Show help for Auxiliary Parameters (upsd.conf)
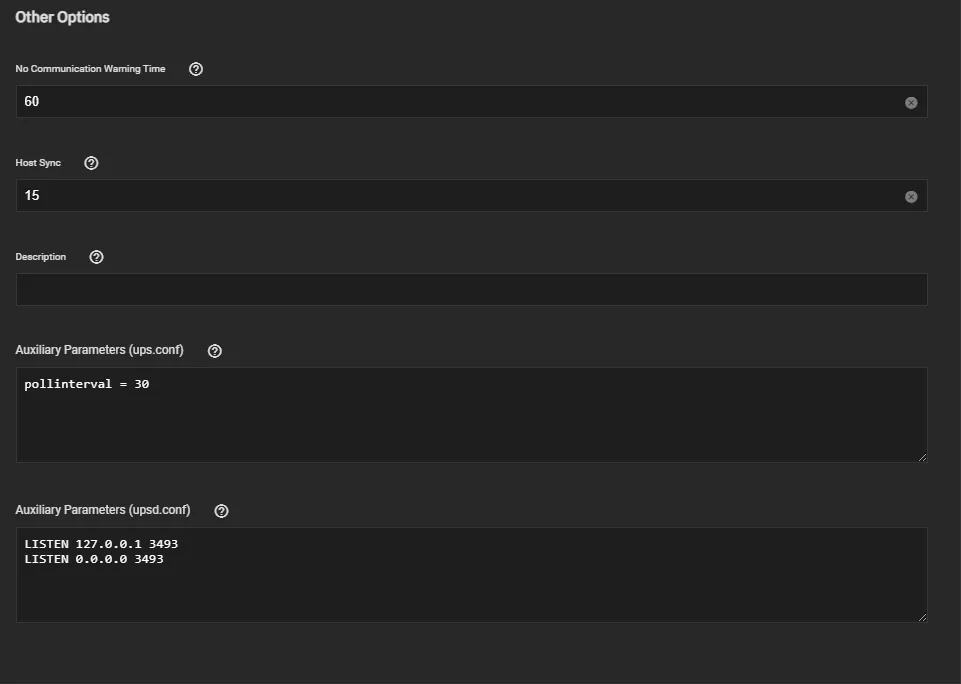The image size is (961, 684). pyautogui.click(x=222, y=511)
